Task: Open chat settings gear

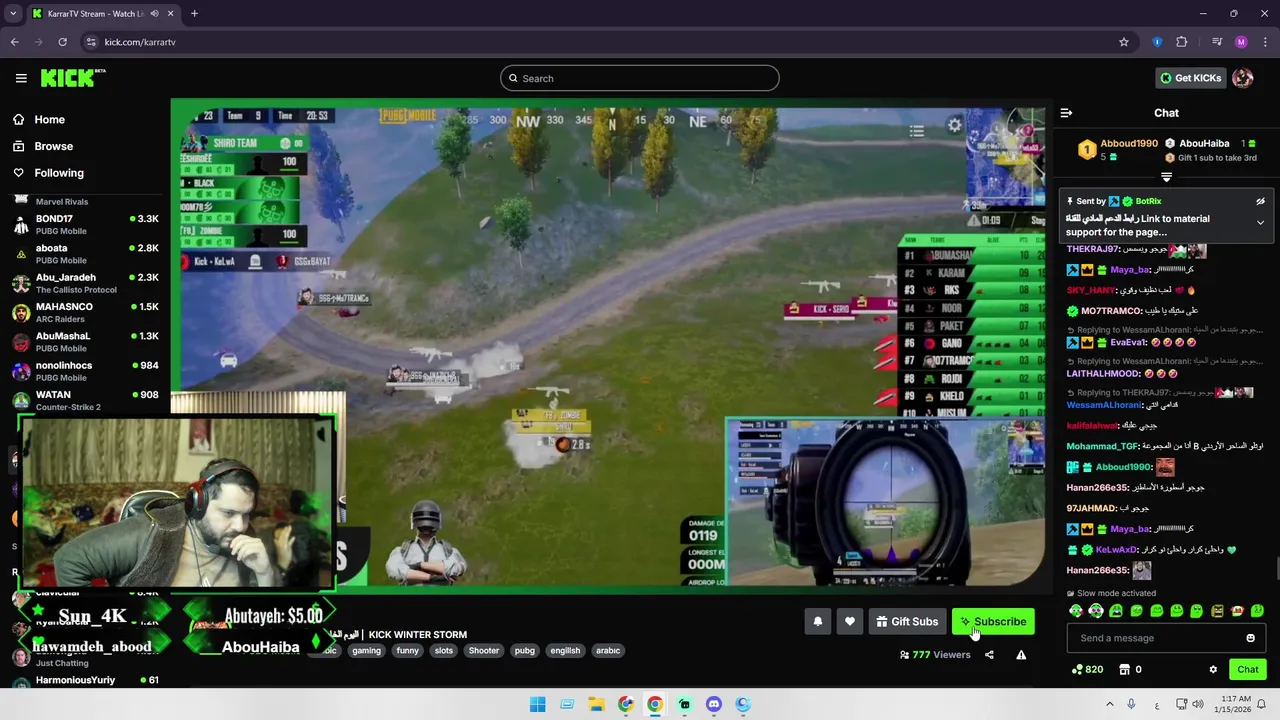Action: [x=1213, y=670]
